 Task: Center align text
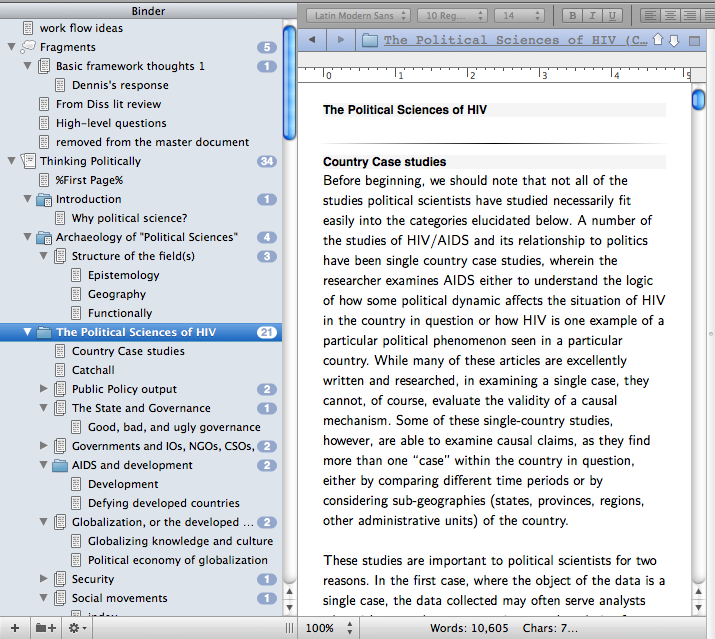[670, 16]
